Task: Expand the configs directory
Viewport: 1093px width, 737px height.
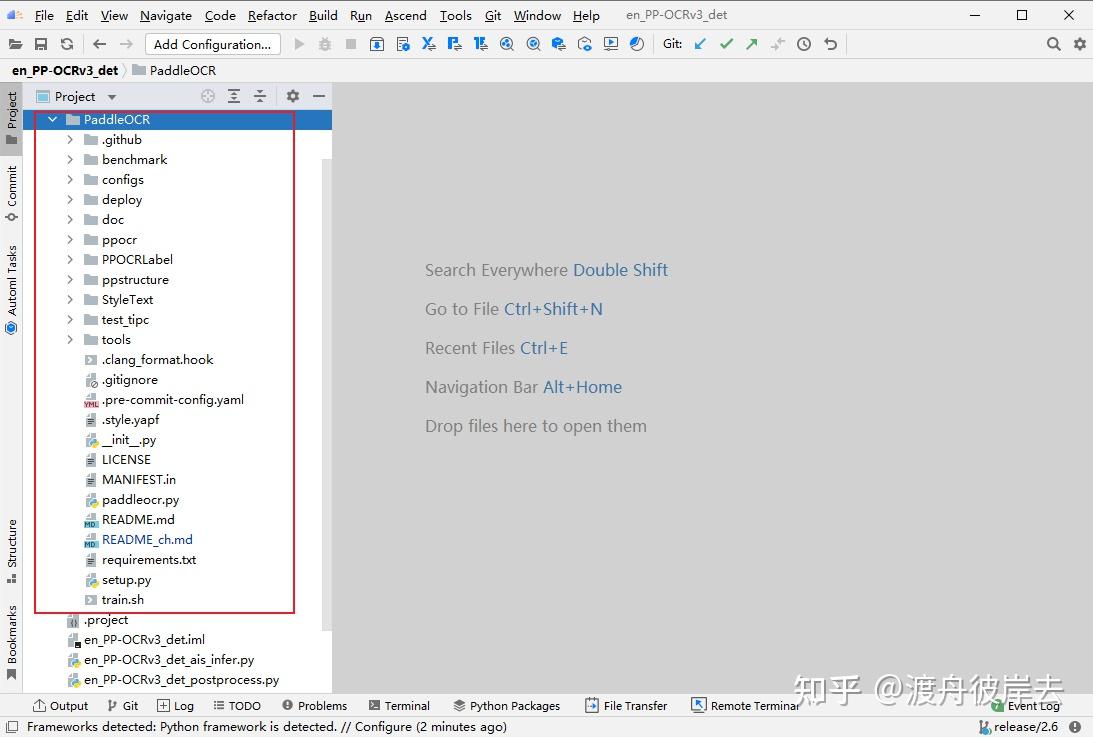Action: click(70, 179)
